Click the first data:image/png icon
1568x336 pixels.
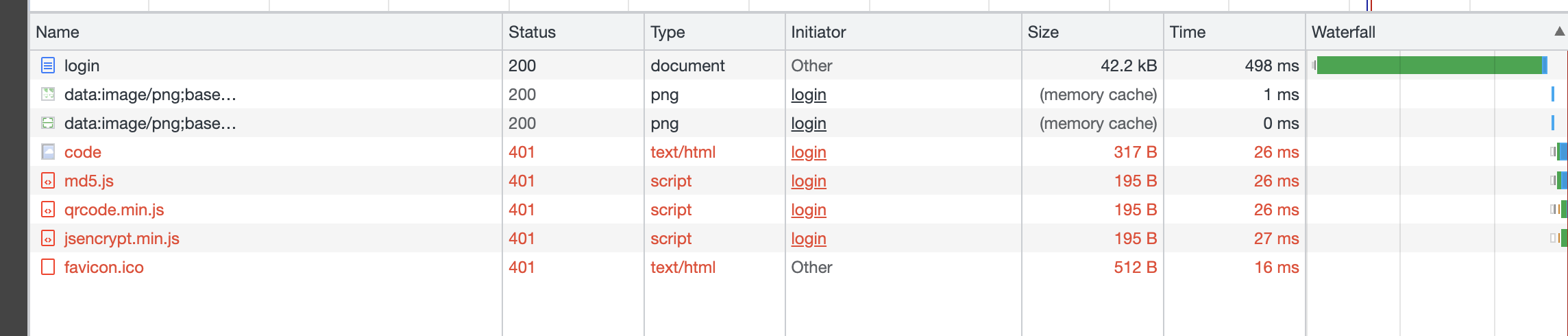point(48,95)
